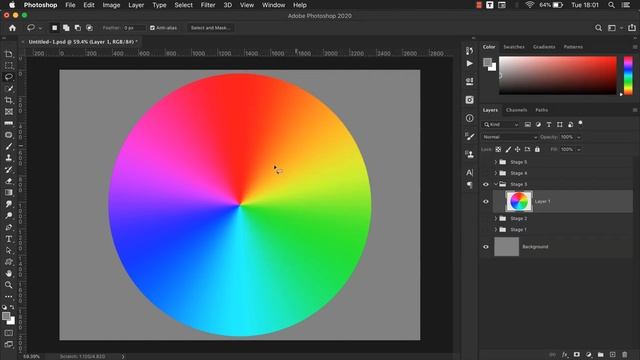The height and width of the screenshot is (360, 640).
Task: Create a new group folder icon
Action: tap(600, 355)
